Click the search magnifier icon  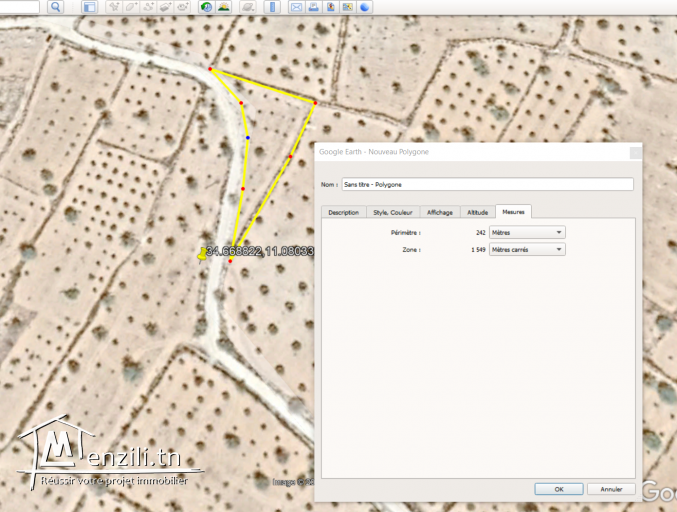(x=55, y=7)
